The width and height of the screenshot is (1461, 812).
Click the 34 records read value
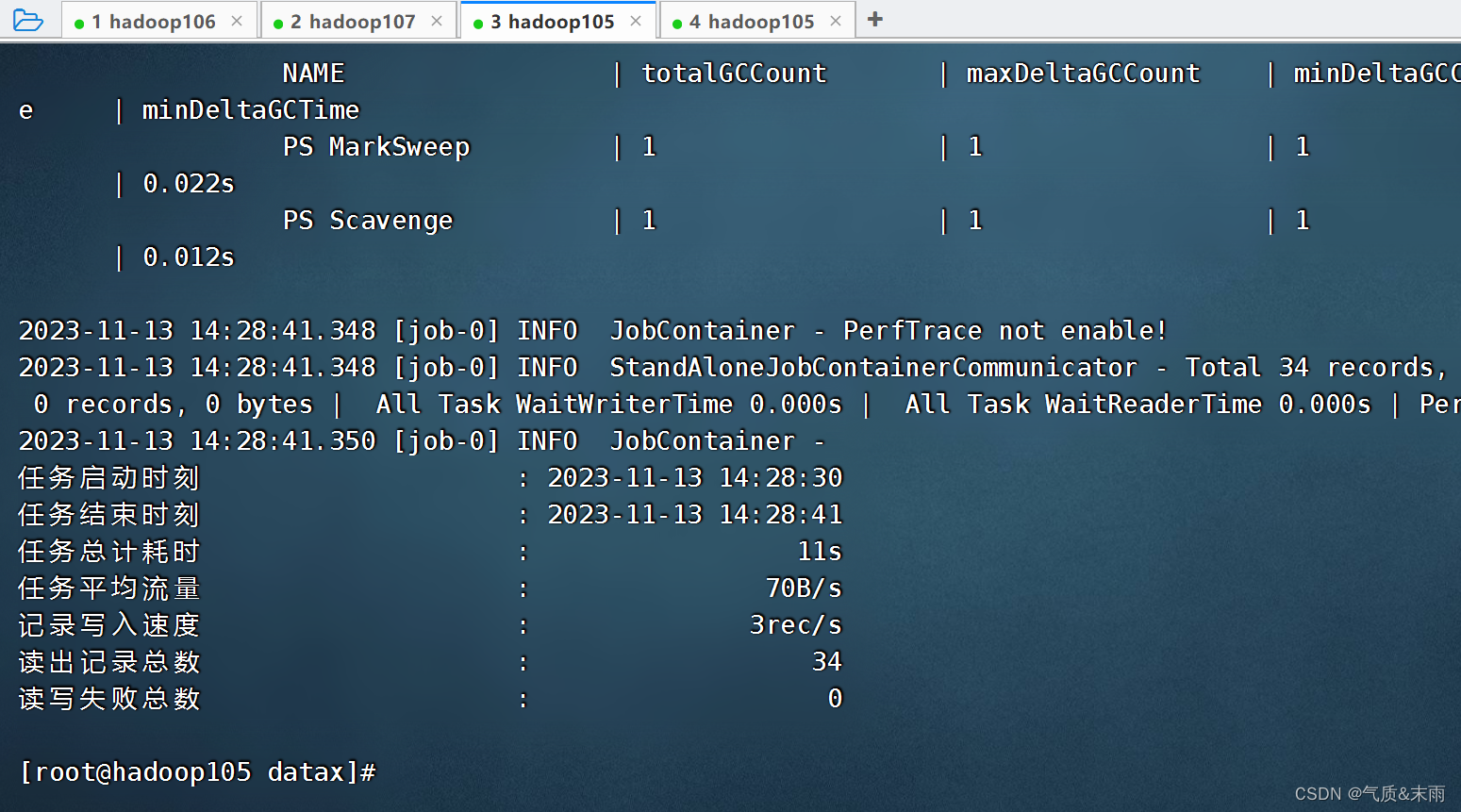tap(827, 662)
